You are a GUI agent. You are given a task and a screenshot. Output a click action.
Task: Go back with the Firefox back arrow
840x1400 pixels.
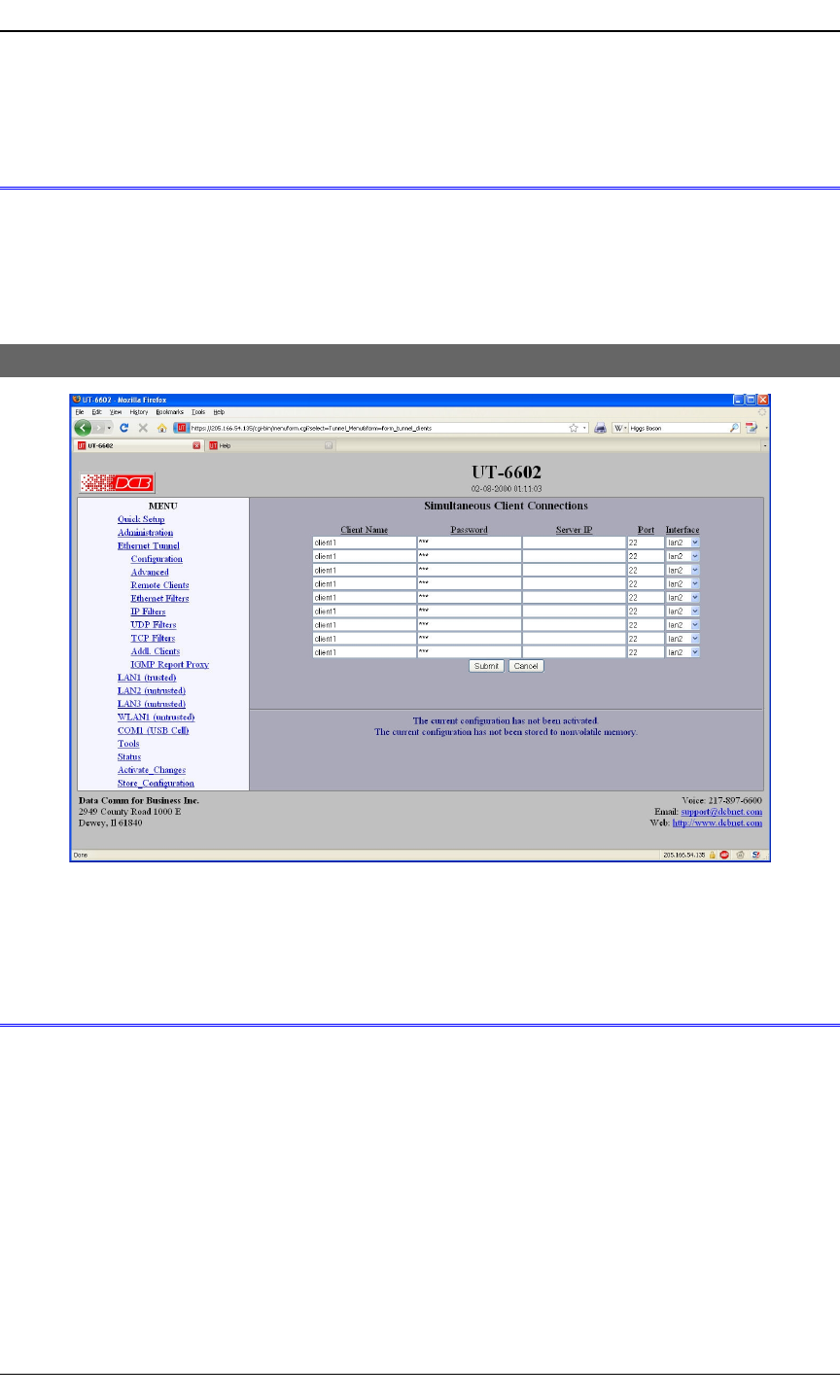[x=84, y=428]
